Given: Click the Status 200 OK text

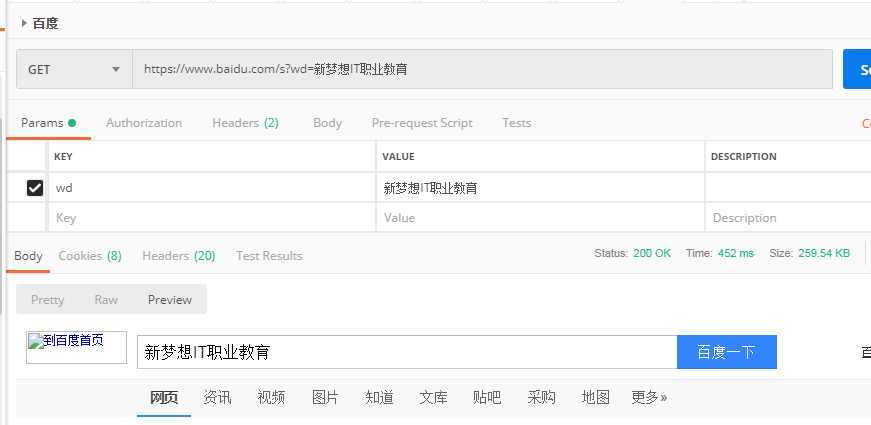Looking at the screenshot, I should [x=632, y=253].
